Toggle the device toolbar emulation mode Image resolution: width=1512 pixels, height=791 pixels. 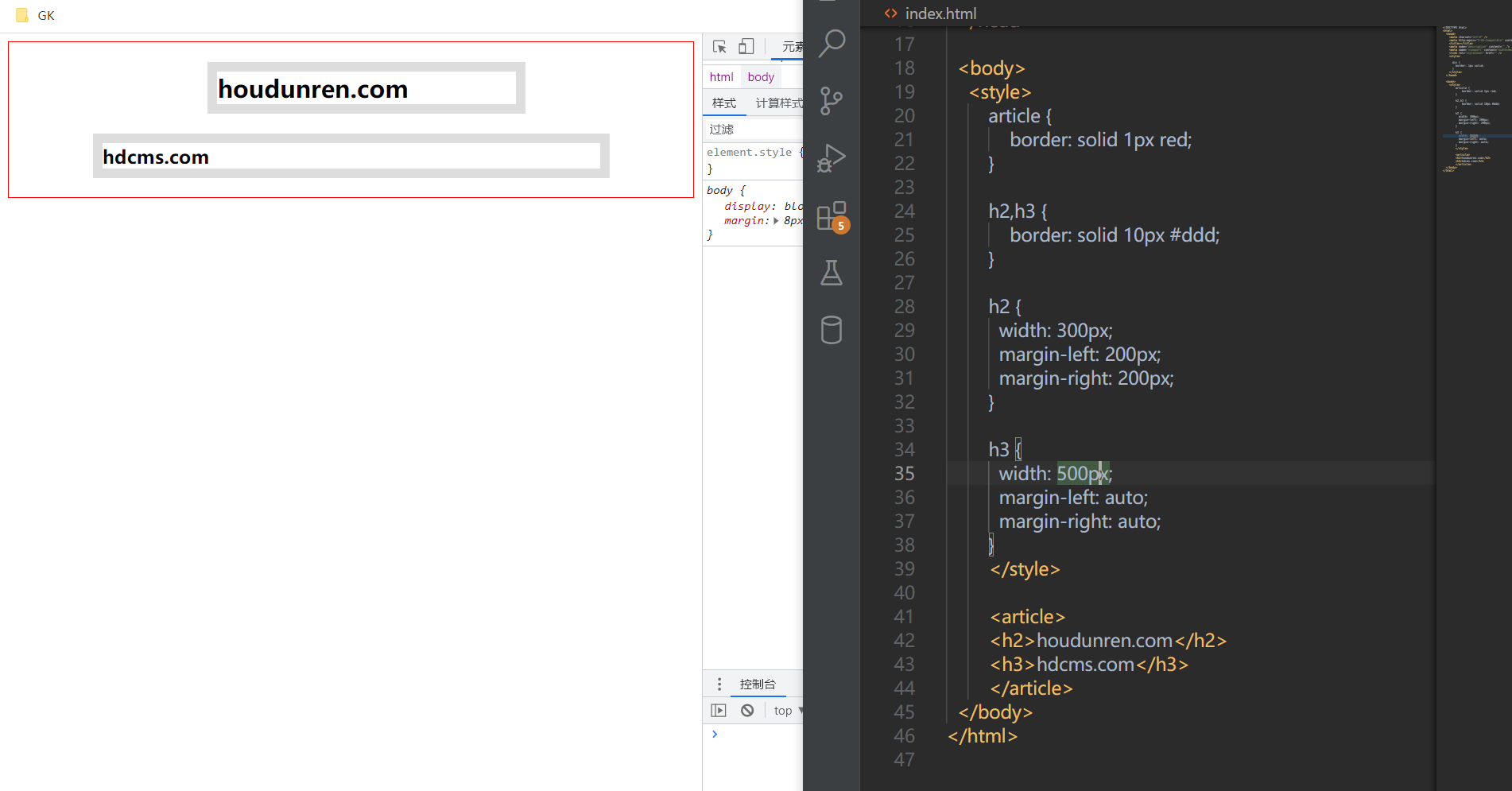746,47
